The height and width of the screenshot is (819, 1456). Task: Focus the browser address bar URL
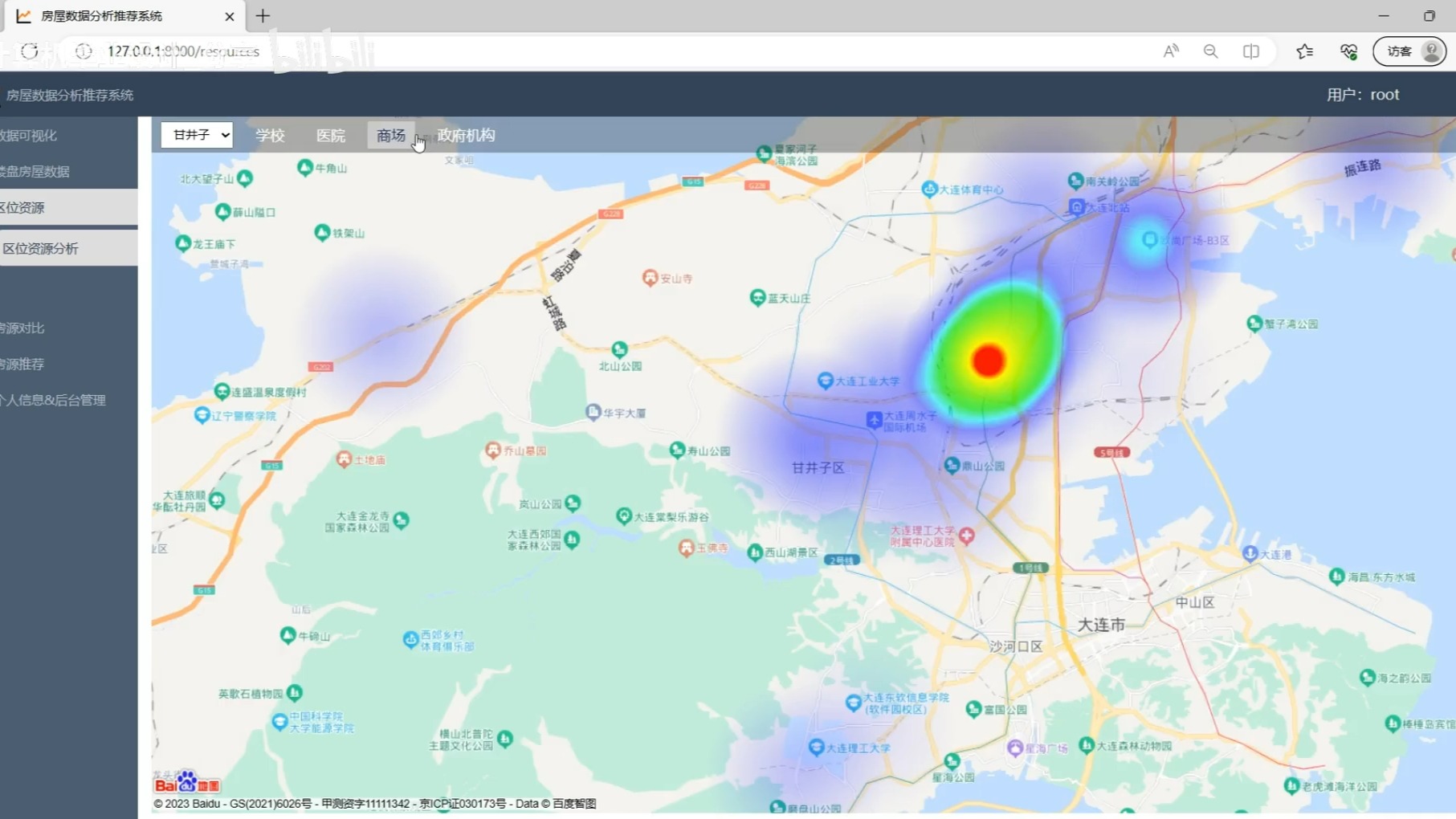click(x=183, y=51)
